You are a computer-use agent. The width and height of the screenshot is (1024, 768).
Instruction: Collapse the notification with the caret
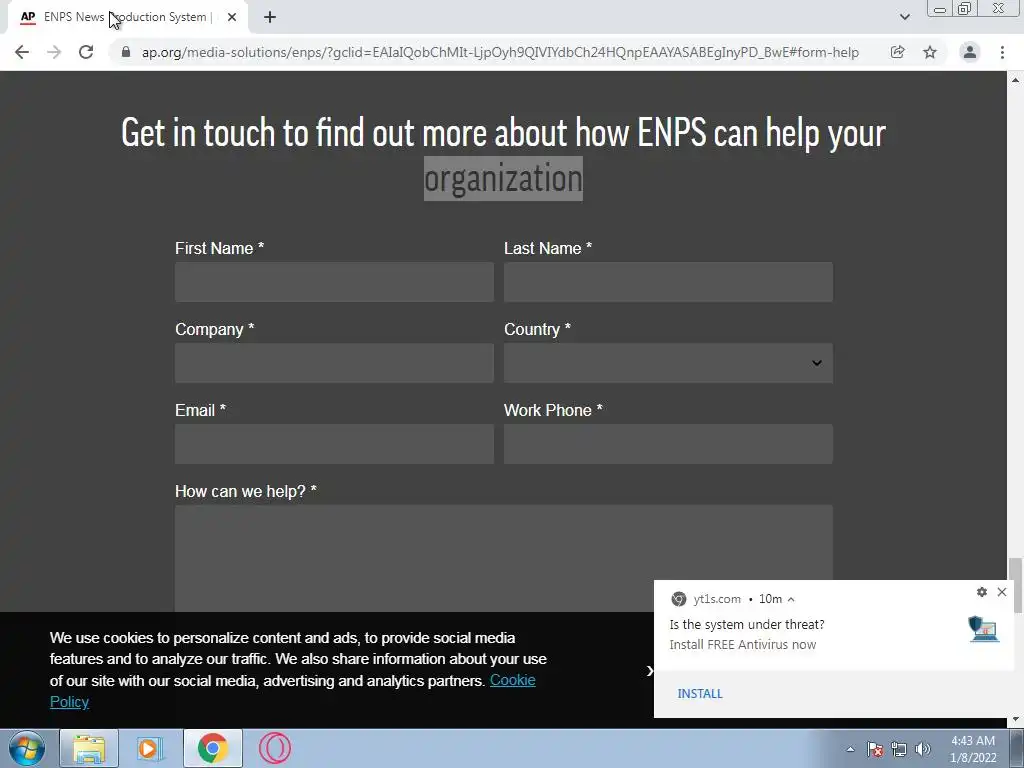tap(791, 599)
